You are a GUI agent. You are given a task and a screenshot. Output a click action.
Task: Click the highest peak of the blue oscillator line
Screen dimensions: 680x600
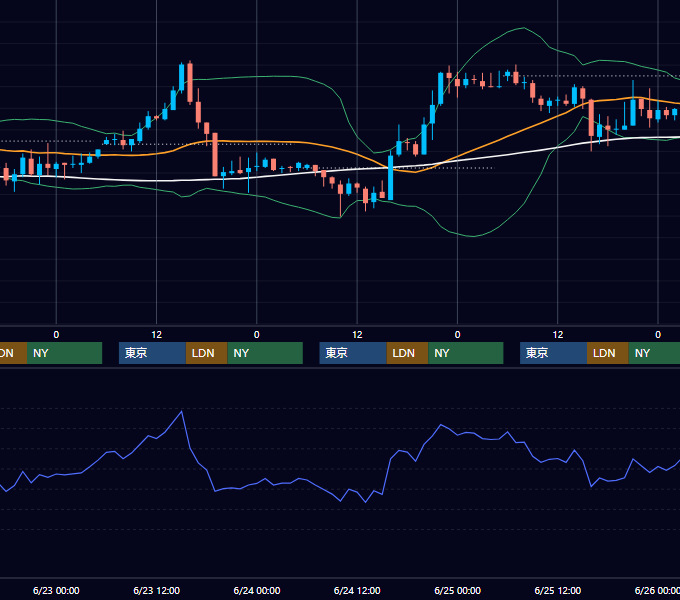[181, 411]
